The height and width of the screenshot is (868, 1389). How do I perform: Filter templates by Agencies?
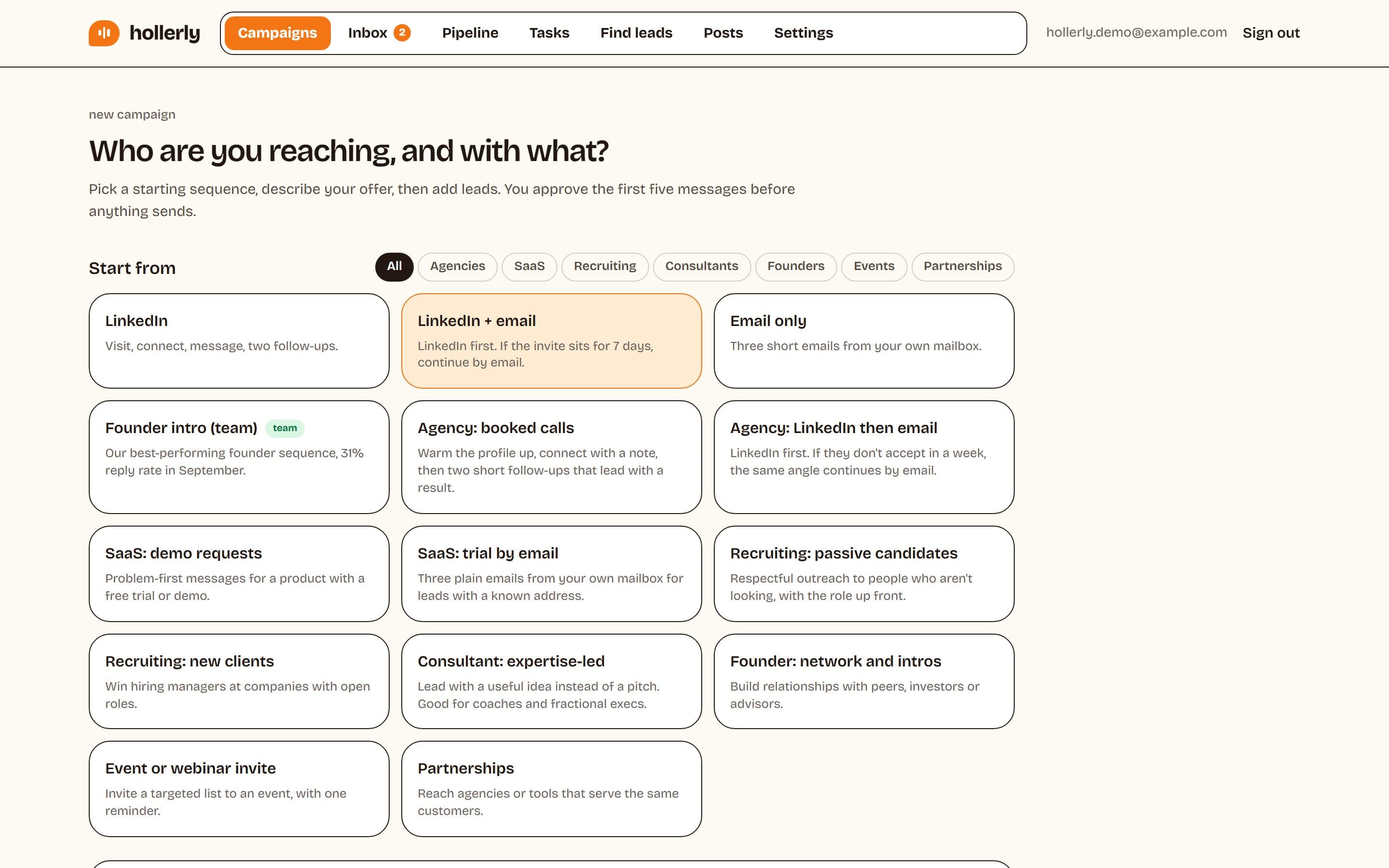(x=457, y=266)
